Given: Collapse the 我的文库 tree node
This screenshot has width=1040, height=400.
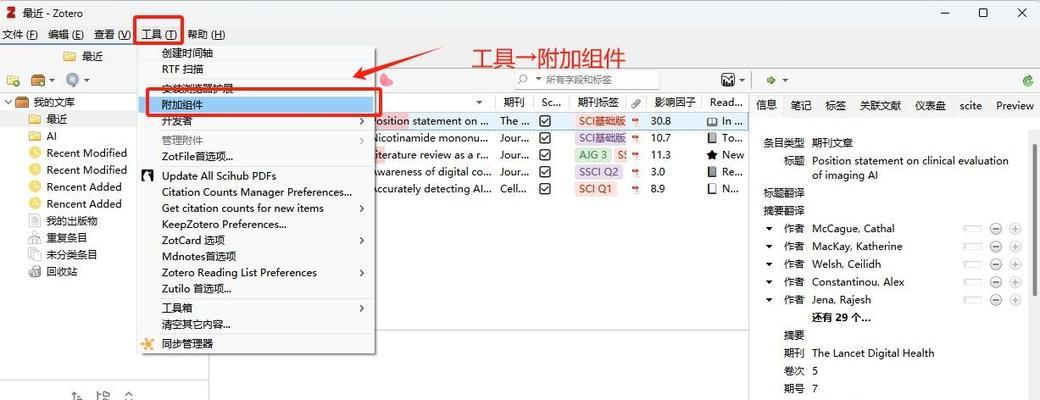Looking at the screenshot, I should pyautogui.click(x=8, y=102).
